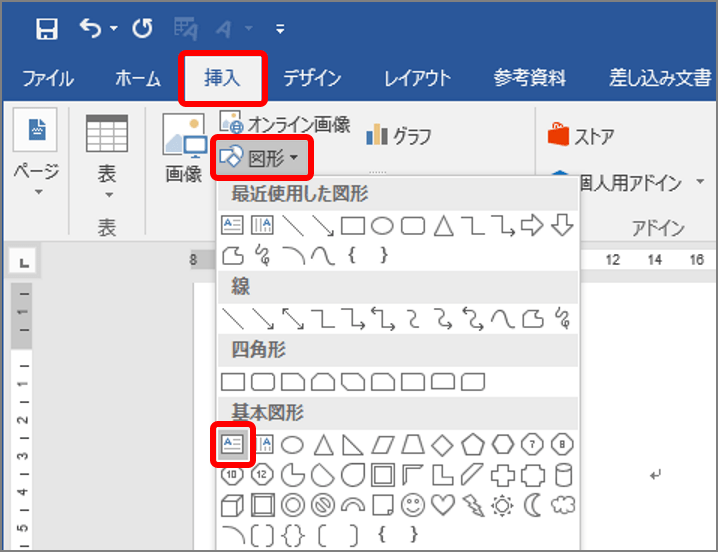Viewport: 718px width, 552px height.
Task: Click オンライン画像 button
Action: coord(285,123)
